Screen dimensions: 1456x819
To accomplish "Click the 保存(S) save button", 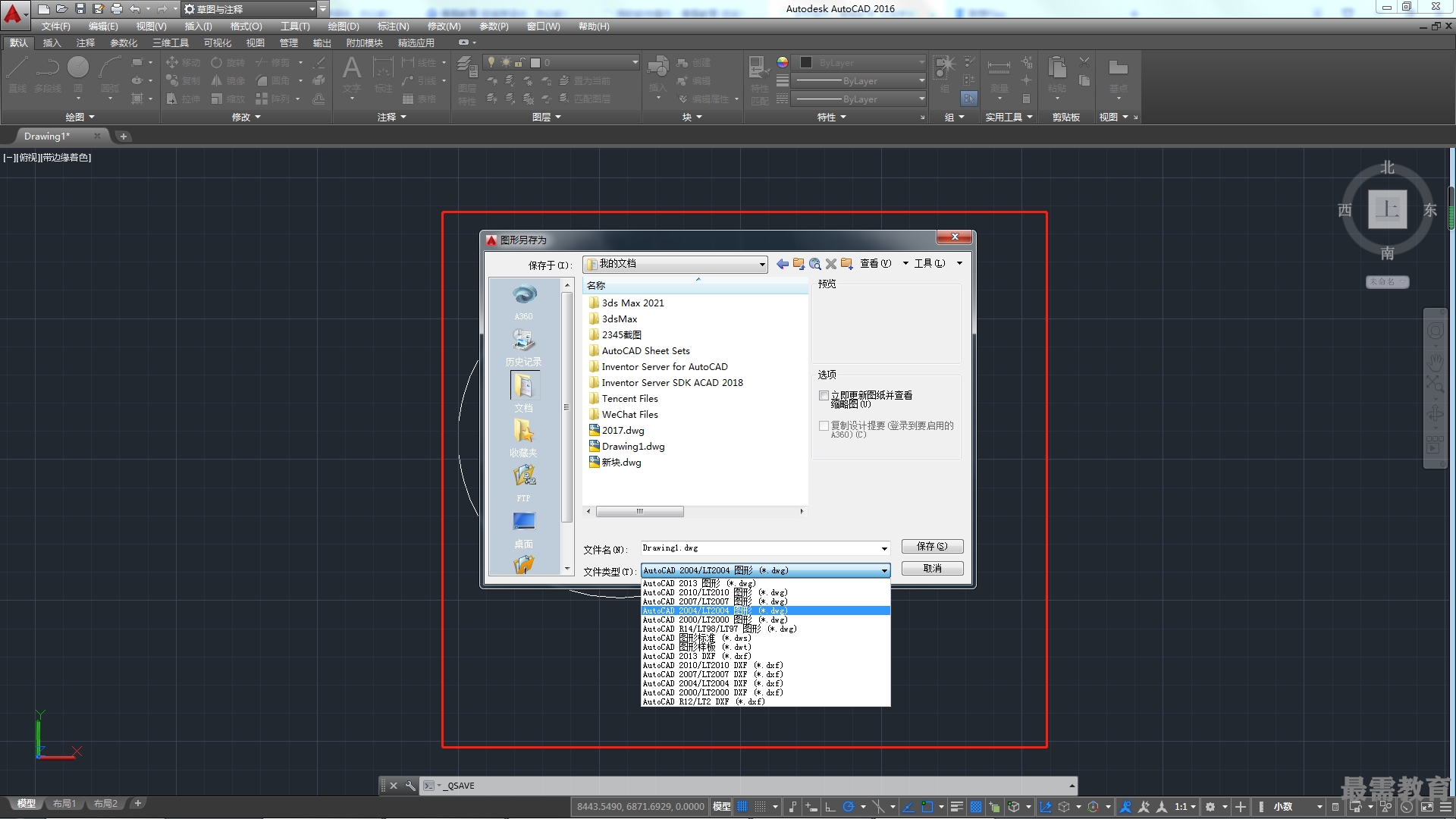I will [932, 546].
